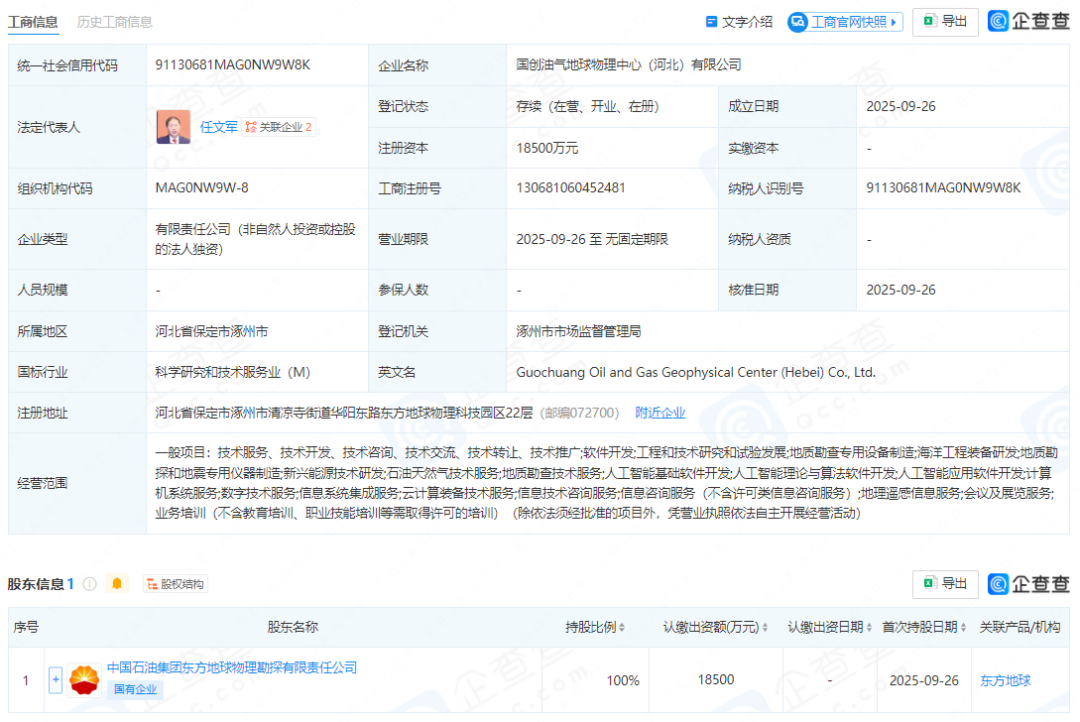
Task: Open the 文字介绍 text introduction
Action: (x=739, y=21)
